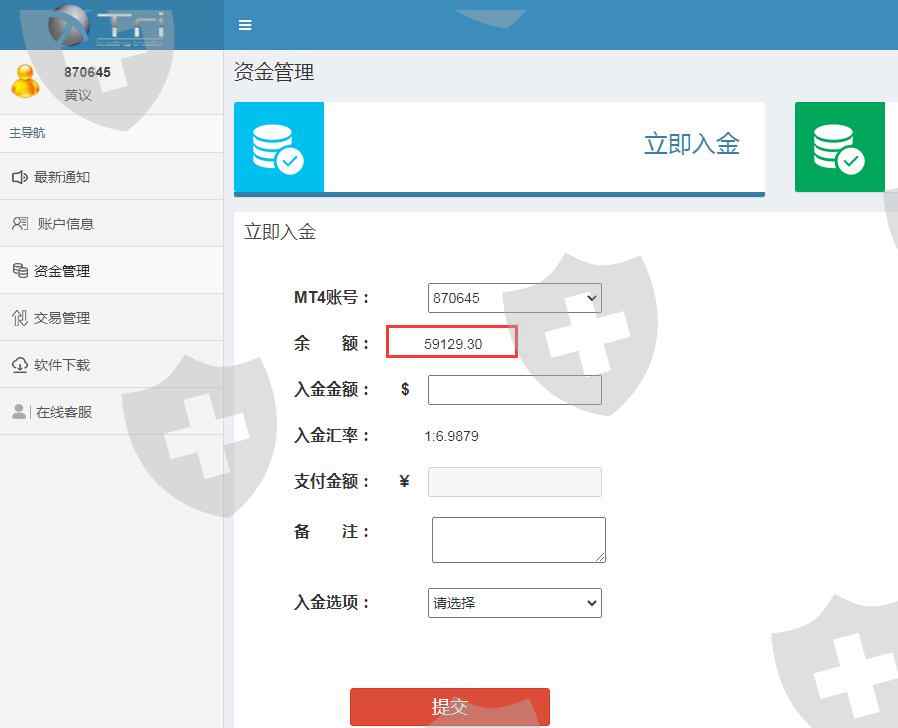The width and height of the screenshot is (898, 728).
Task: Open the MT4账号 dropdown showing 870645
Action: (514, 298)
